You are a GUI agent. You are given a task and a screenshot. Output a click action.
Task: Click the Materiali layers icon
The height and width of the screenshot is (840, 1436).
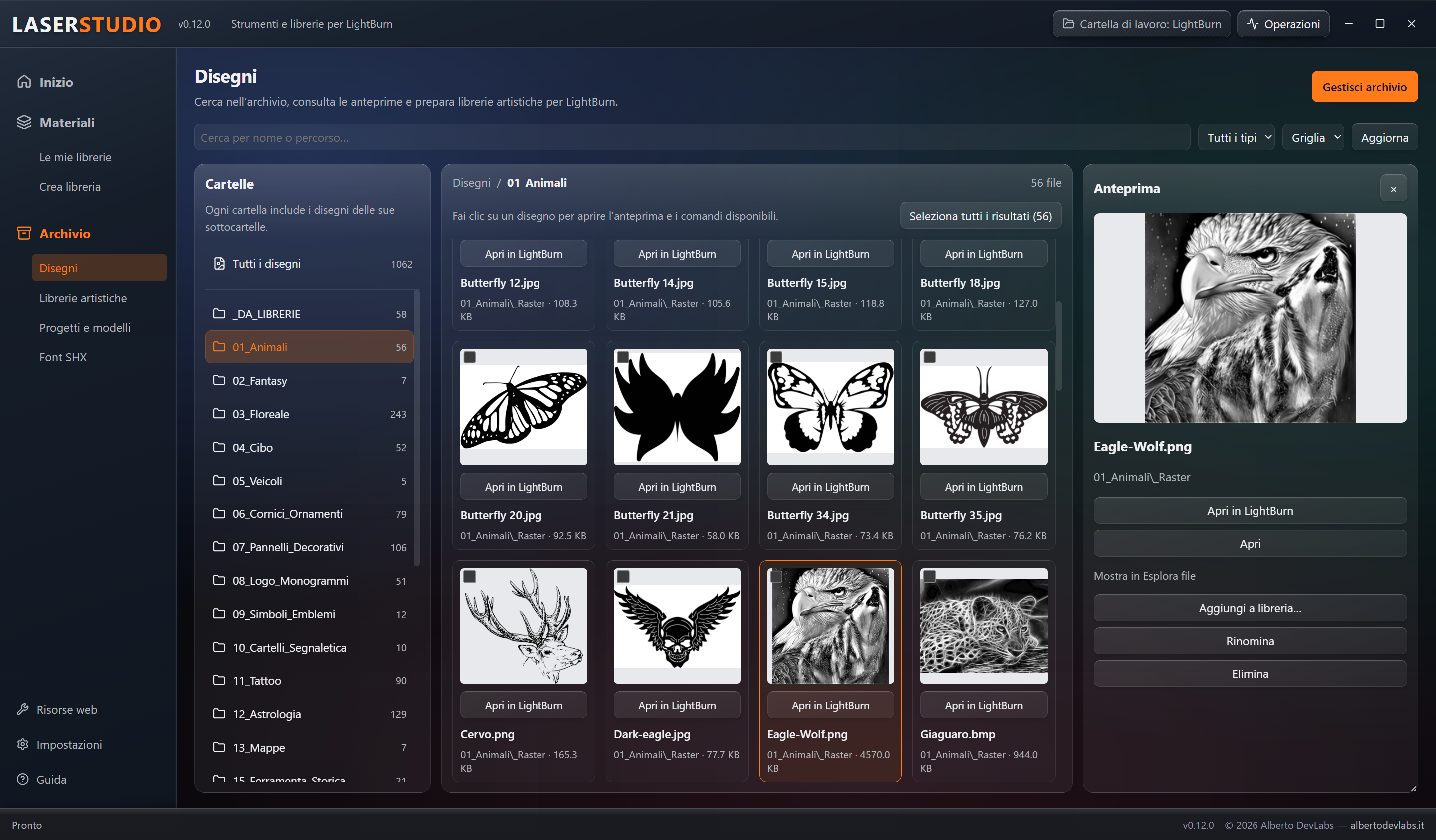pos(24,122)
